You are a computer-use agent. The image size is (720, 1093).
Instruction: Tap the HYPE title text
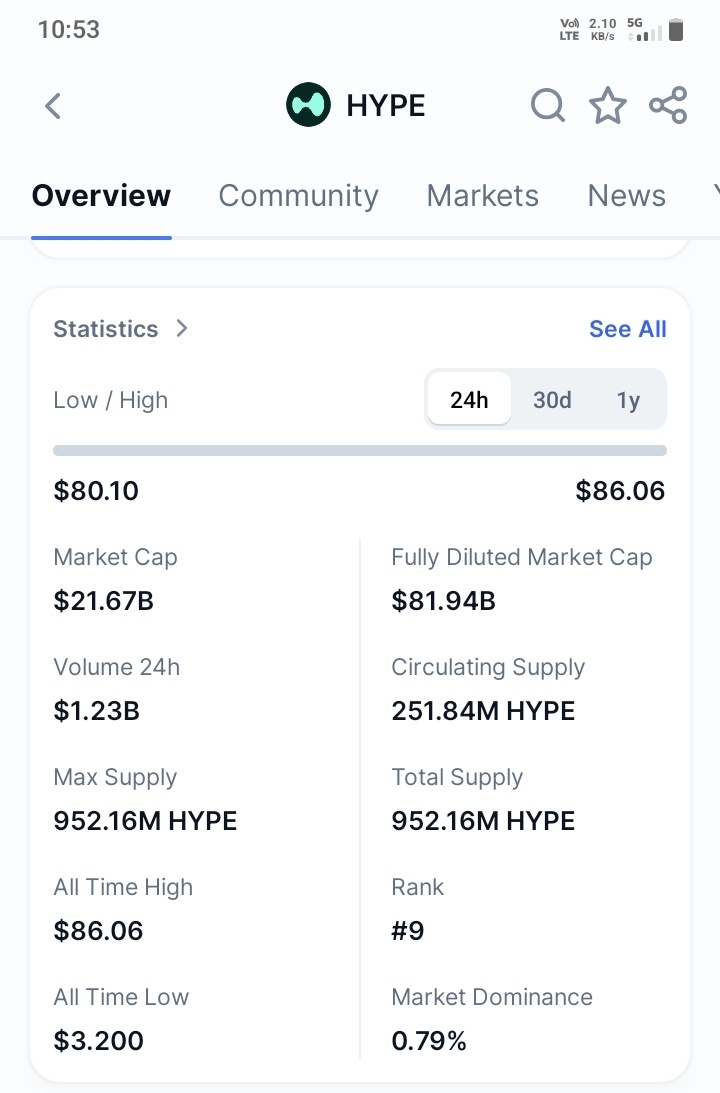coord(386,106)
